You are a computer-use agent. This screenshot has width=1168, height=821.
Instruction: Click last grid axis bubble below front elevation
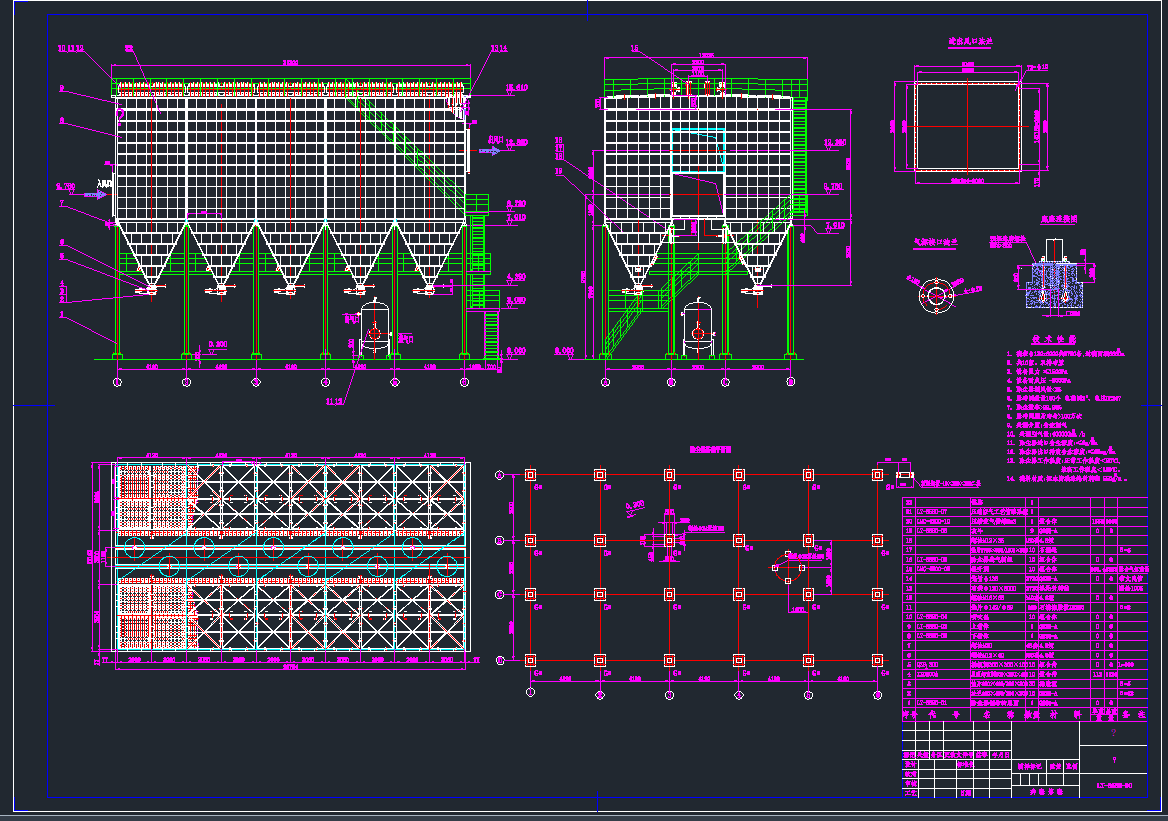(x=464, y=382)
